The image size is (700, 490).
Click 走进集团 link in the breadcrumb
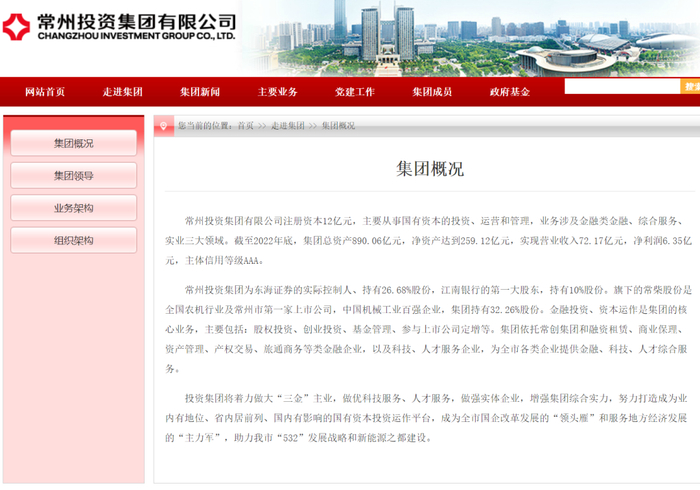[288, 126]
